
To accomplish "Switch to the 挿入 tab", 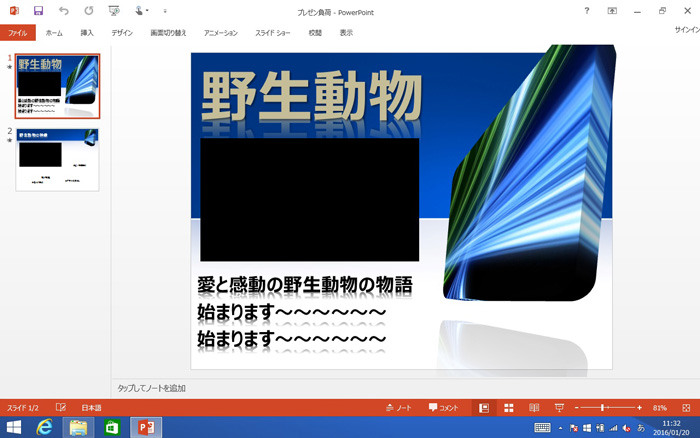I will (87, 33).
